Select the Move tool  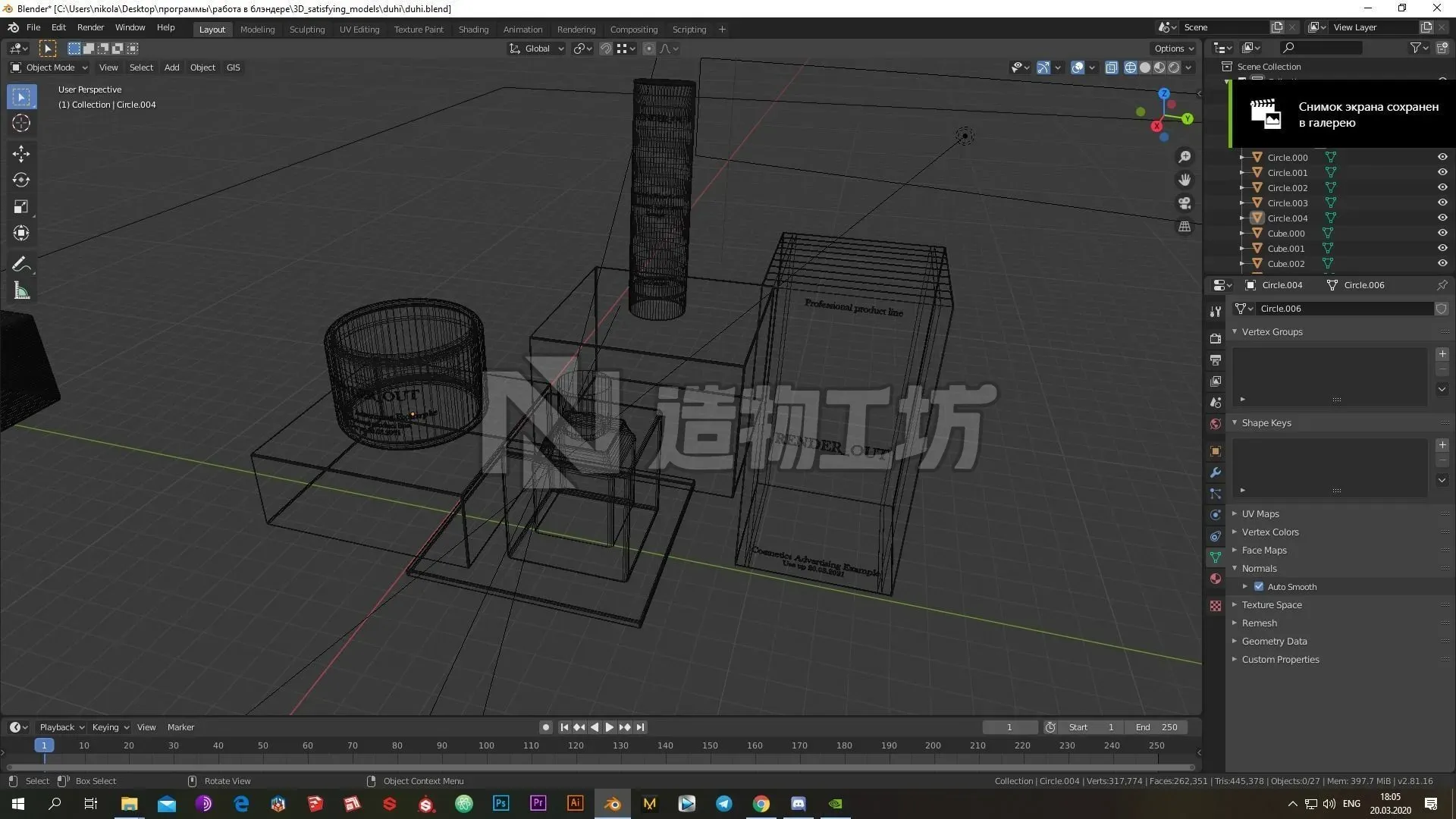[x=21, y=154]
